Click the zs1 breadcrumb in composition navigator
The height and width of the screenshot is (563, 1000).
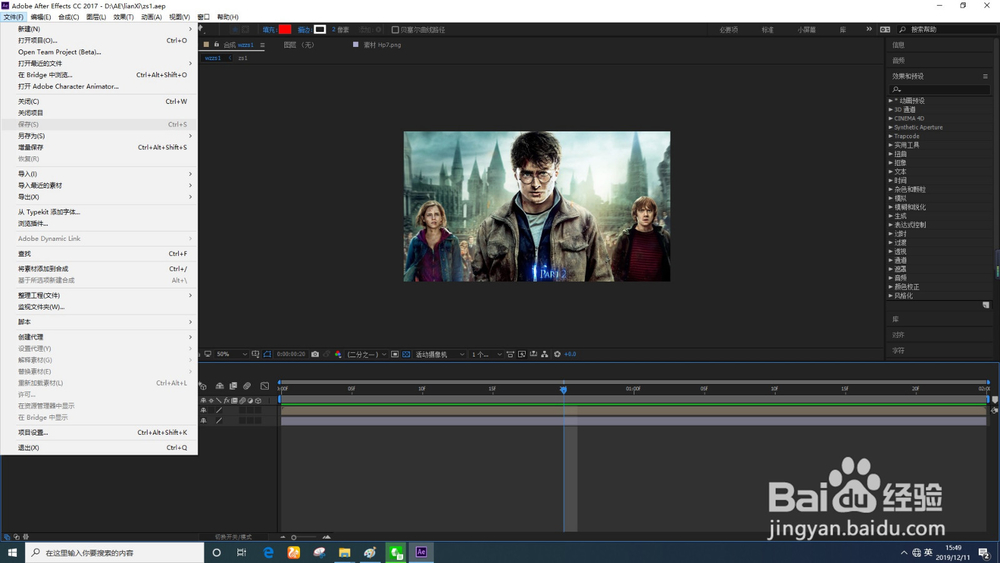(242, 58)
